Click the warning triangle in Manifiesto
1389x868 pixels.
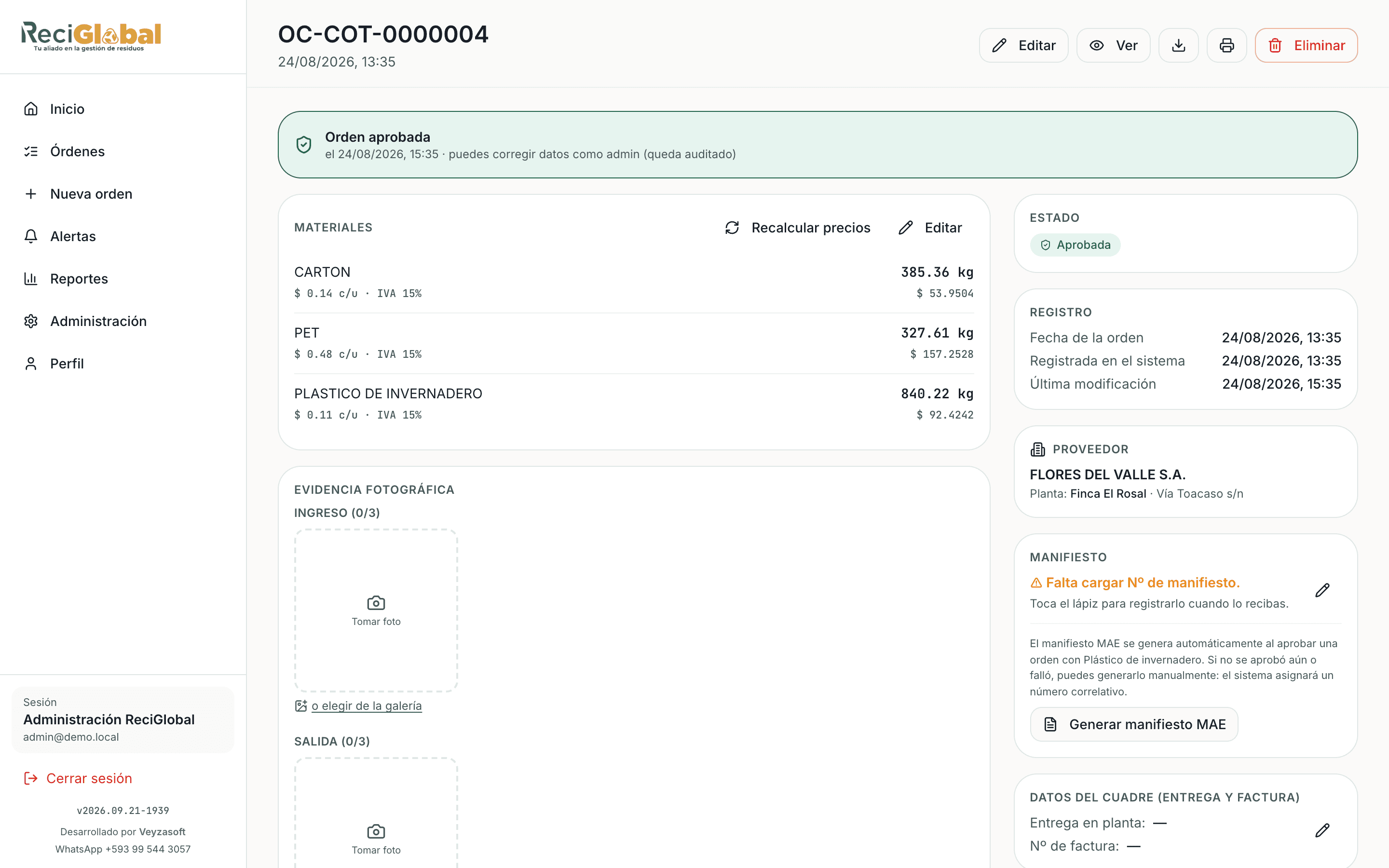coord(1036,583)
